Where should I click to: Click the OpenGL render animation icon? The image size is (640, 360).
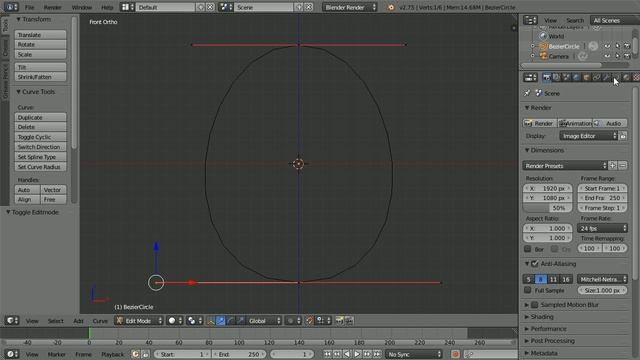point(349,321)
